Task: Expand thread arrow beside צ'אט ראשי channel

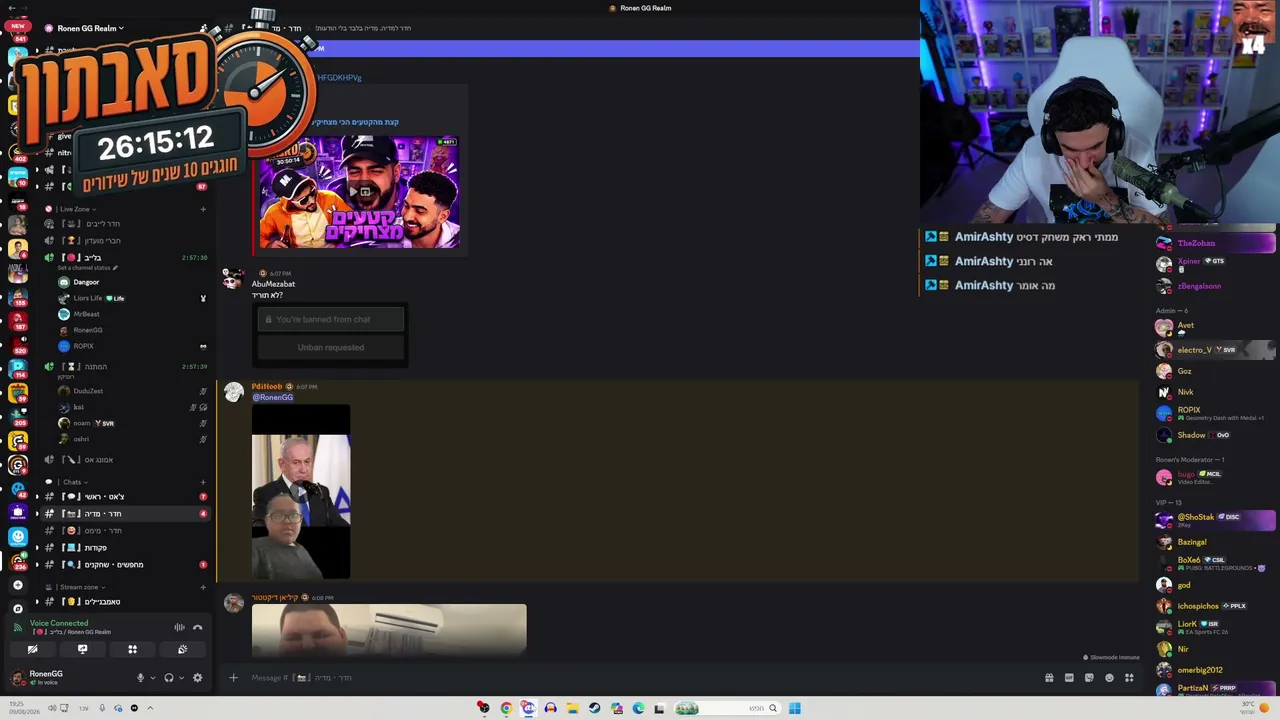Action: point(37,497)
